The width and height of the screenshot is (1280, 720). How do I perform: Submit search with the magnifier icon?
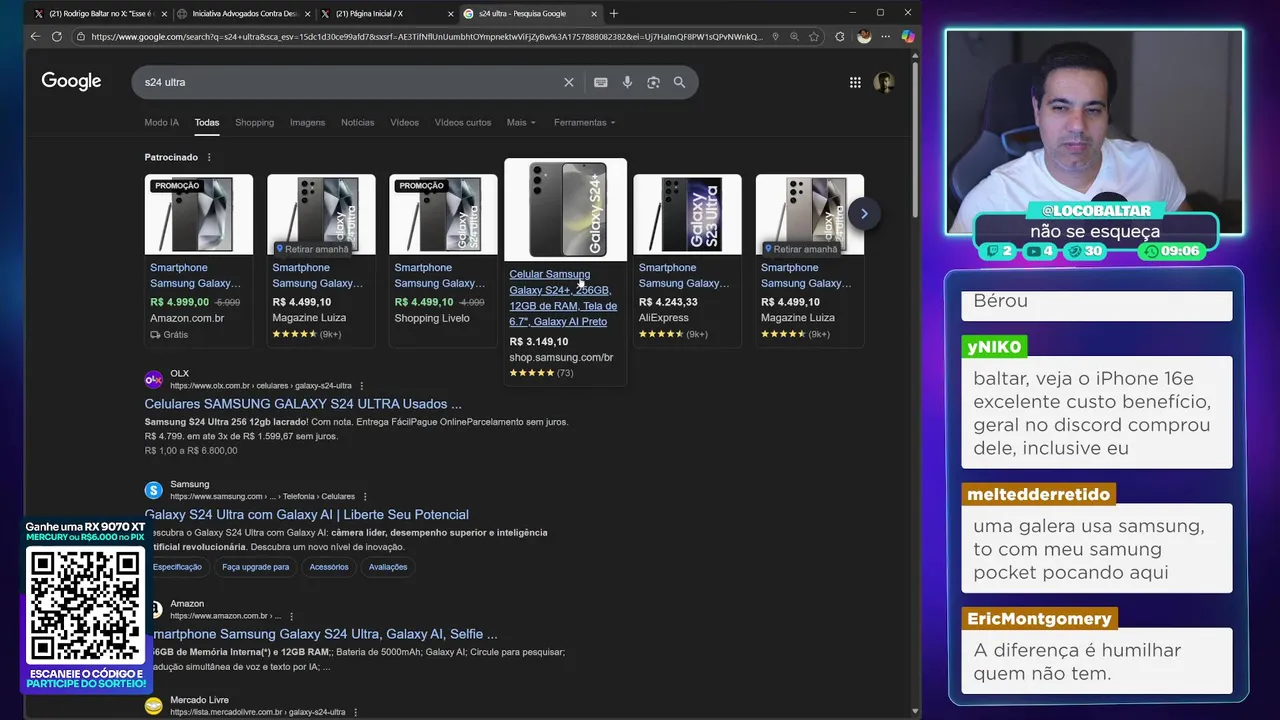point(679,82)
